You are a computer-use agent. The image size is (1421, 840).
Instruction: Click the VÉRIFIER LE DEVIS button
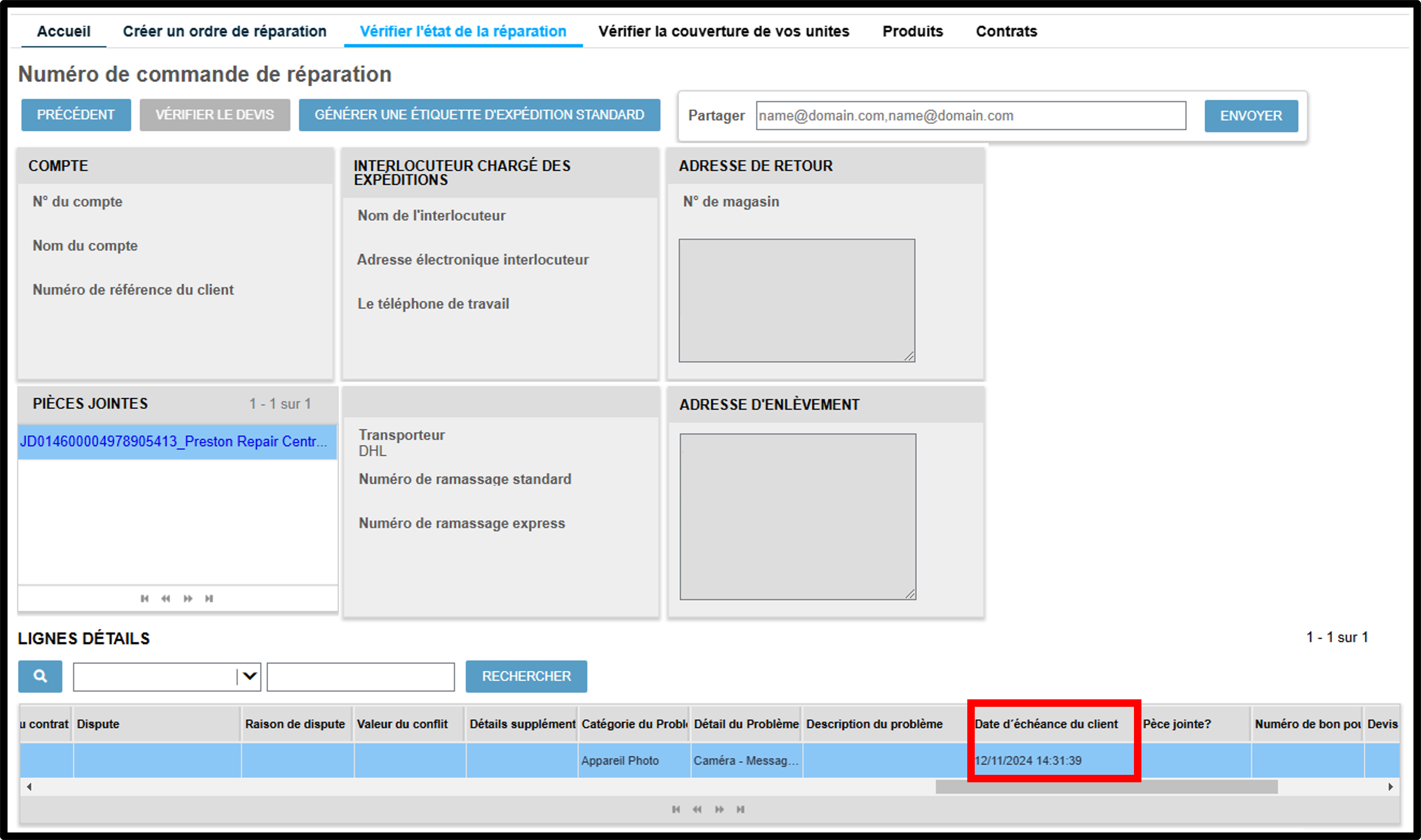point(214,115)
